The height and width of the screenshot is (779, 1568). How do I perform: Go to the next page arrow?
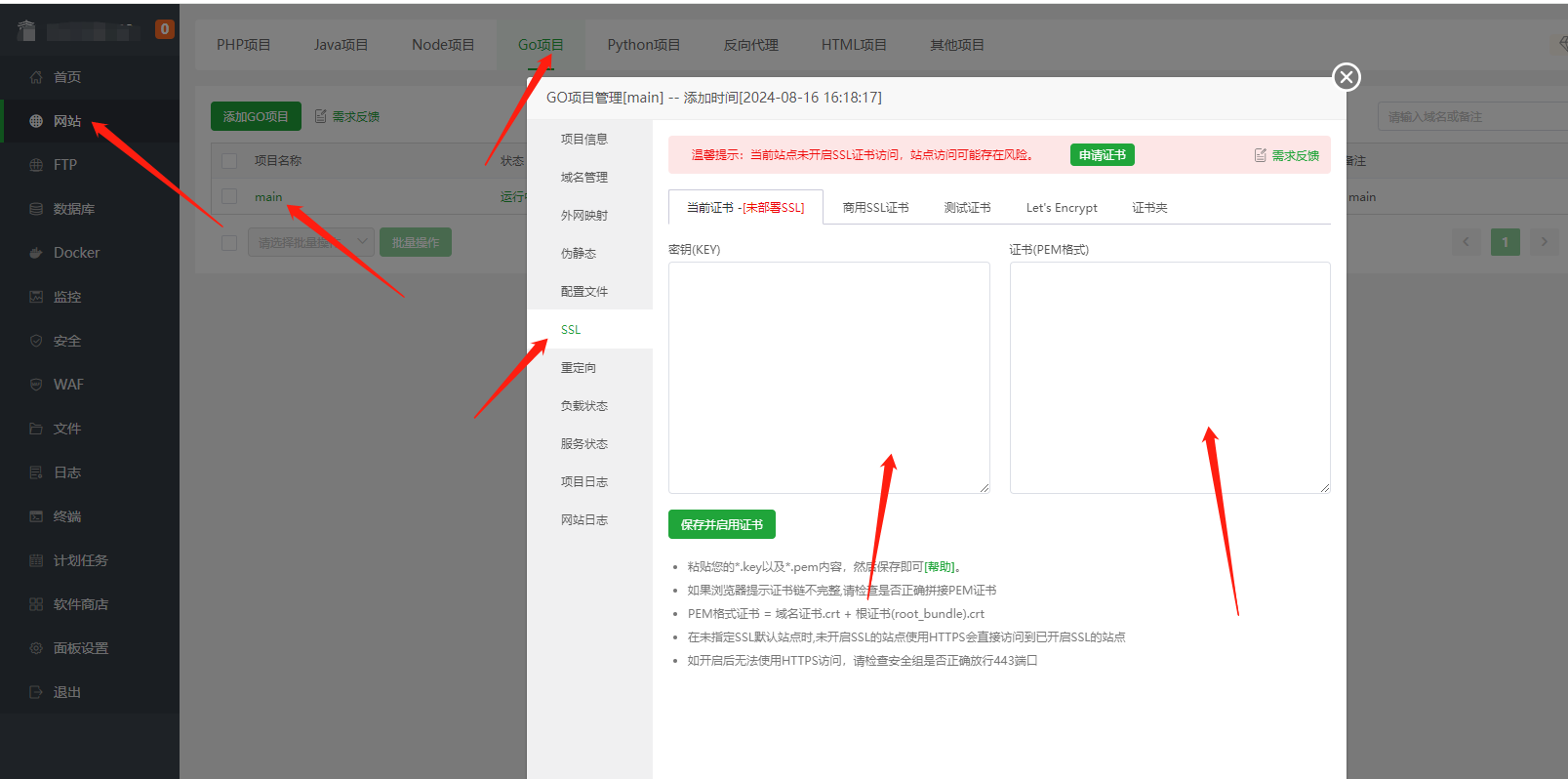1544,242
